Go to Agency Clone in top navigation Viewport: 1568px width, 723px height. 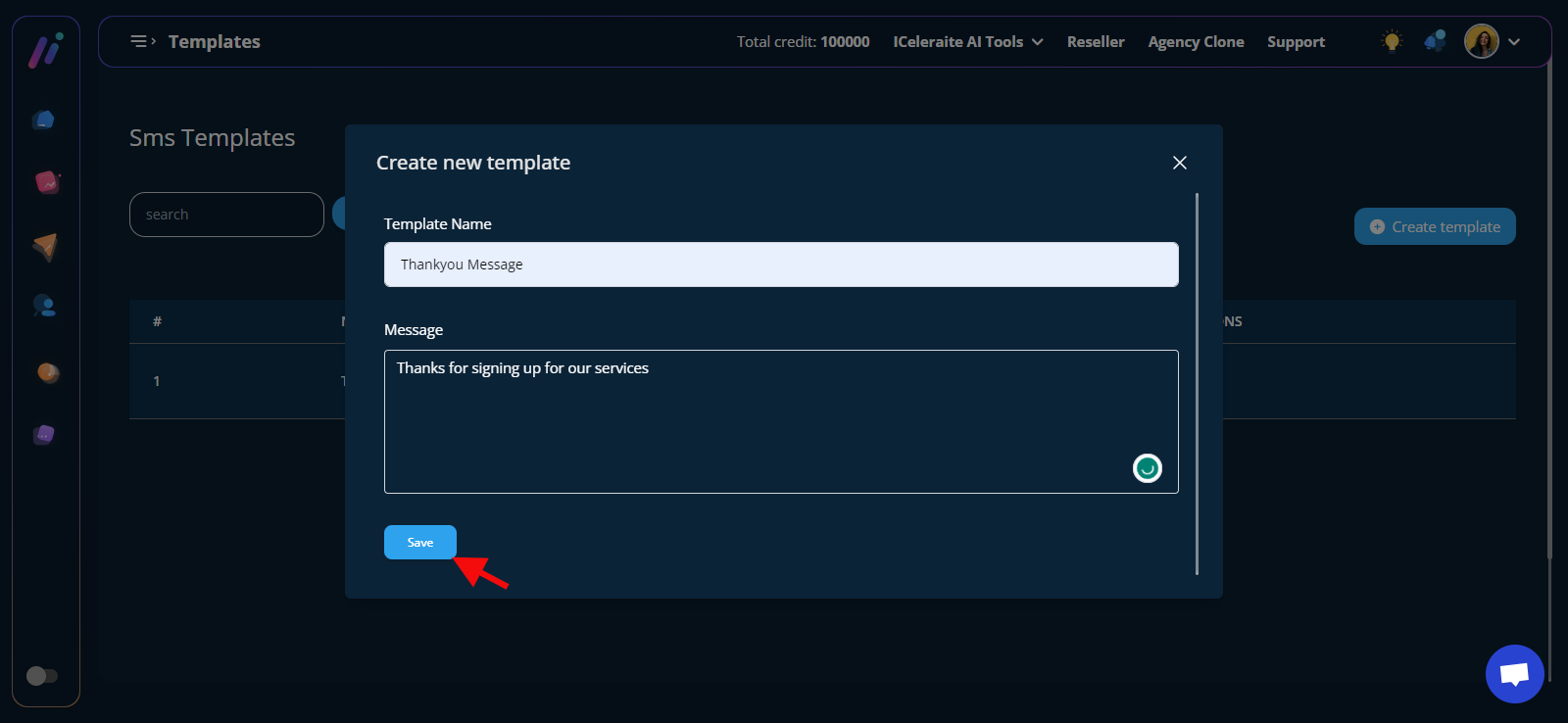tap(1196, 42)
